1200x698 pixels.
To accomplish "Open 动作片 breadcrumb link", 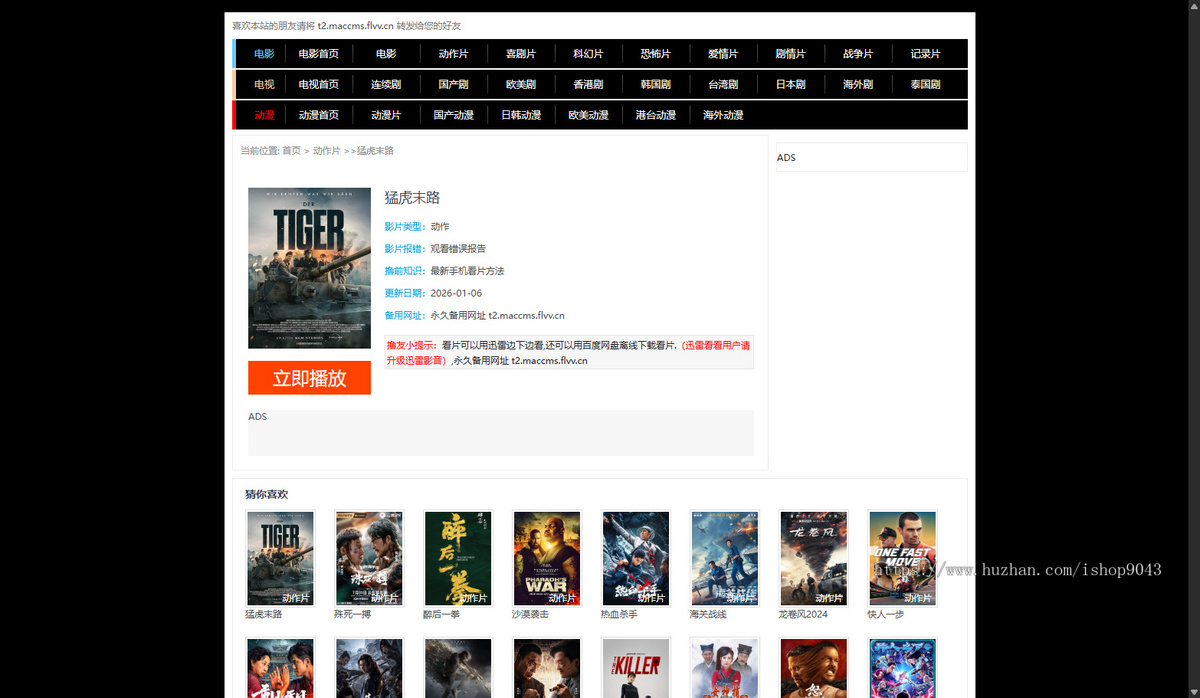I will 326,151.
